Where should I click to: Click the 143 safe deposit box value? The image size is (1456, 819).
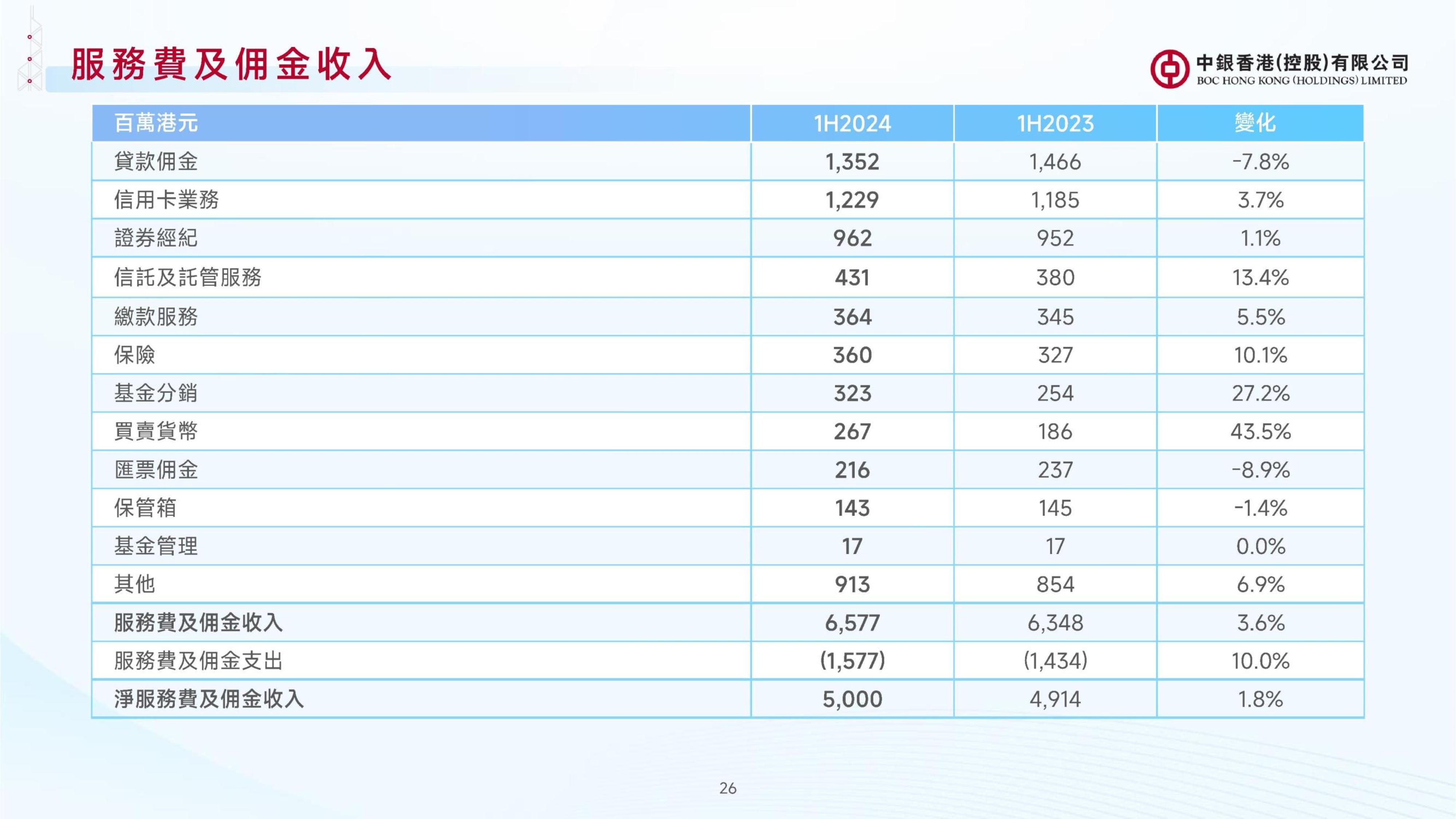[x=852, y=508]
